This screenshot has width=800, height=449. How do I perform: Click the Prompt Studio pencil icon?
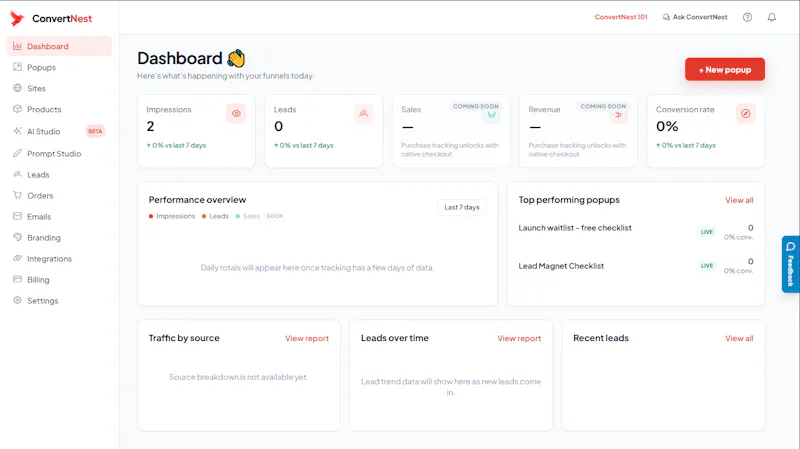click(x=17, y=153)
